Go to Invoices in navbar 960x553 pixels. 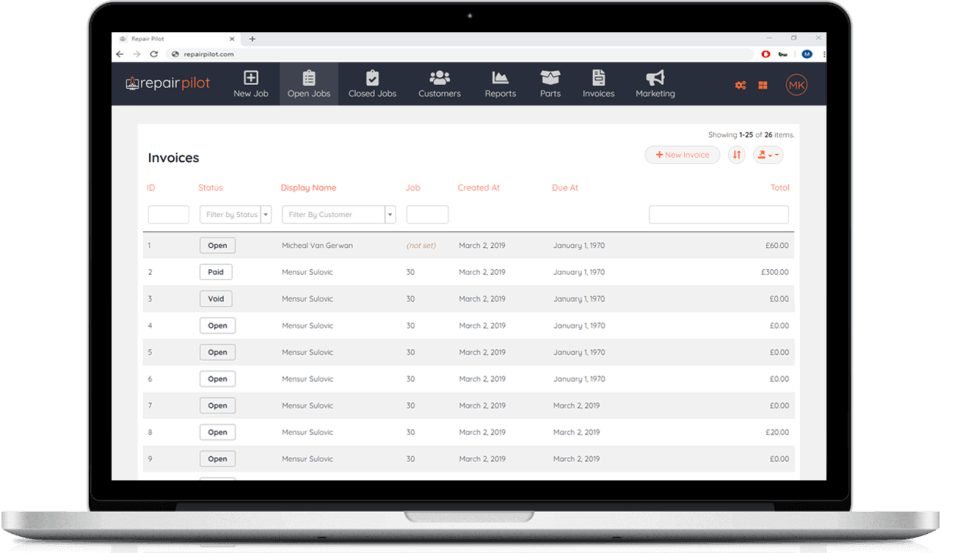[x=598, y=84]
